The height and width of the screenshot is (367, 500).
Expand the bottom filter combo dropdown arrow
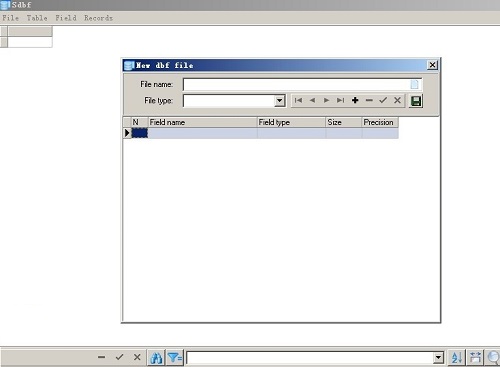click(439, 358)
